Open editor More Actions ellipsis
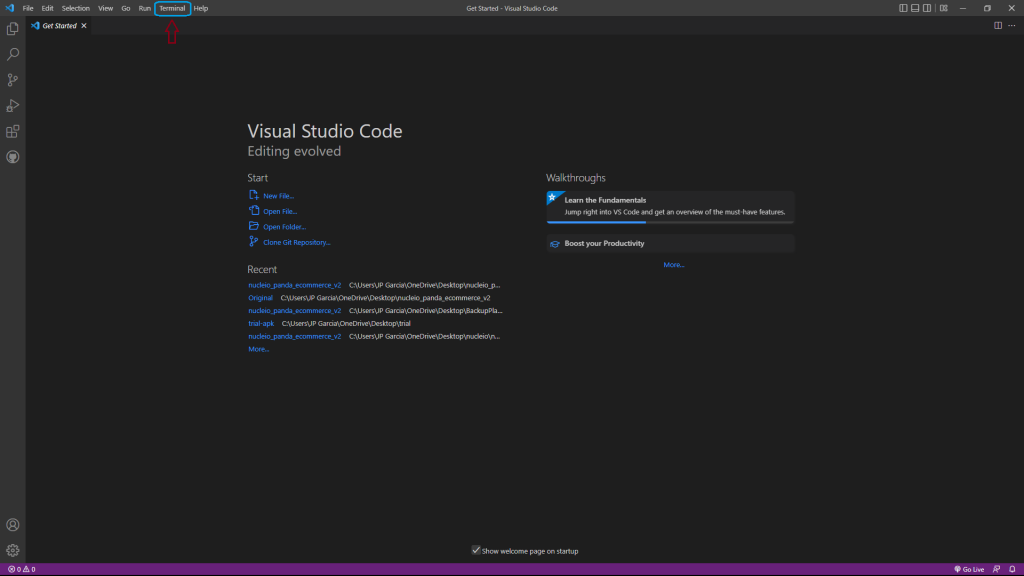Screen dimensions: 1024x576 pyautogui.click(x=1012, y=25)
